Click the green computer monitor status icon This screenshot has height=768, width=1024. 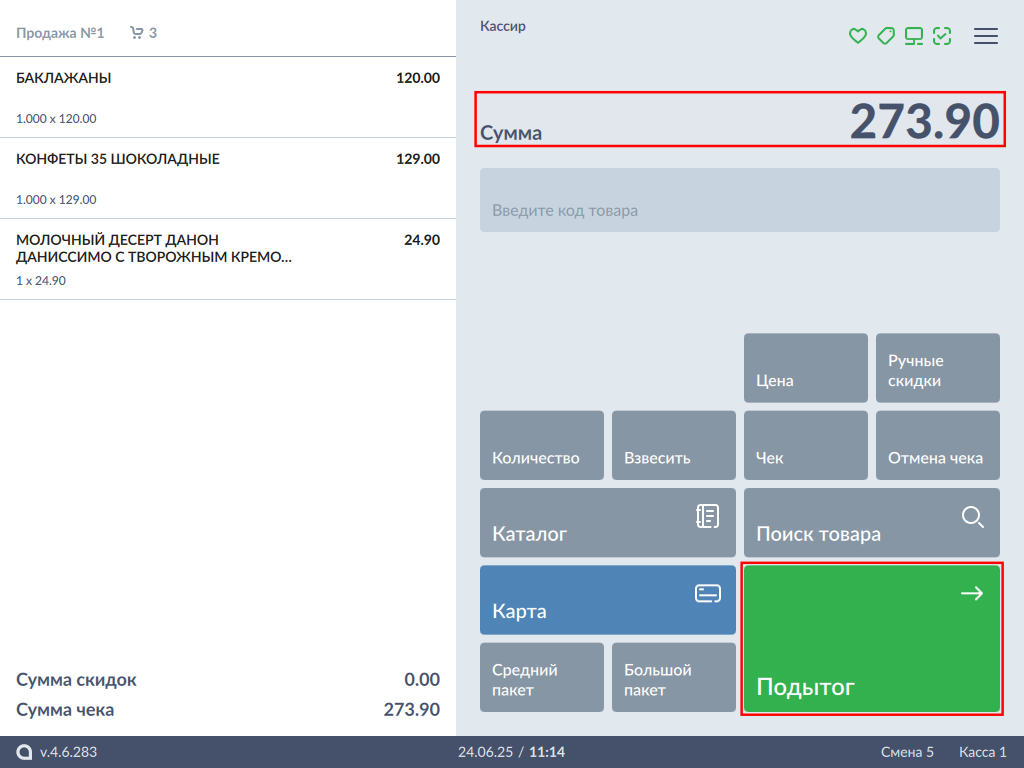913,36
